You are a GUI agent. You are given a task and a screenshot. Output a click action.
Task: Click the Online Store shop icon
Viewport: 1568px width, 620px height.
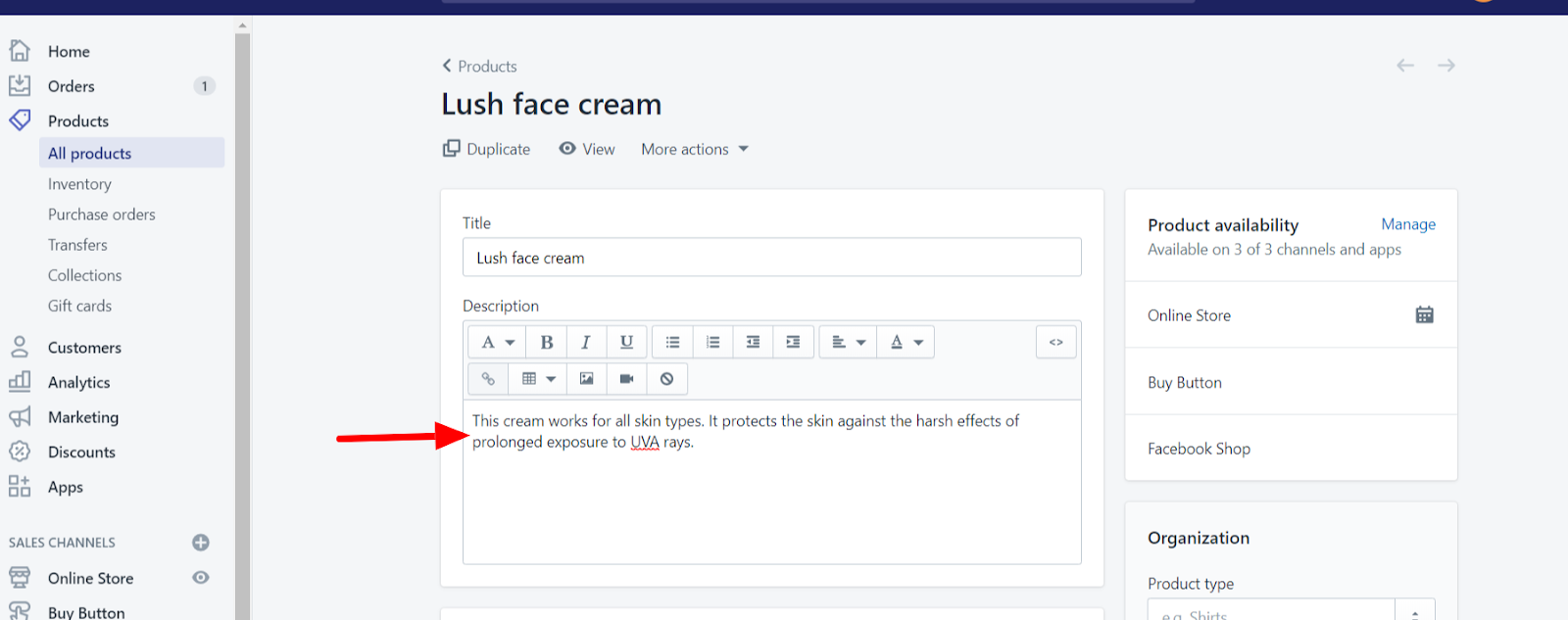[x=20, y=578]
